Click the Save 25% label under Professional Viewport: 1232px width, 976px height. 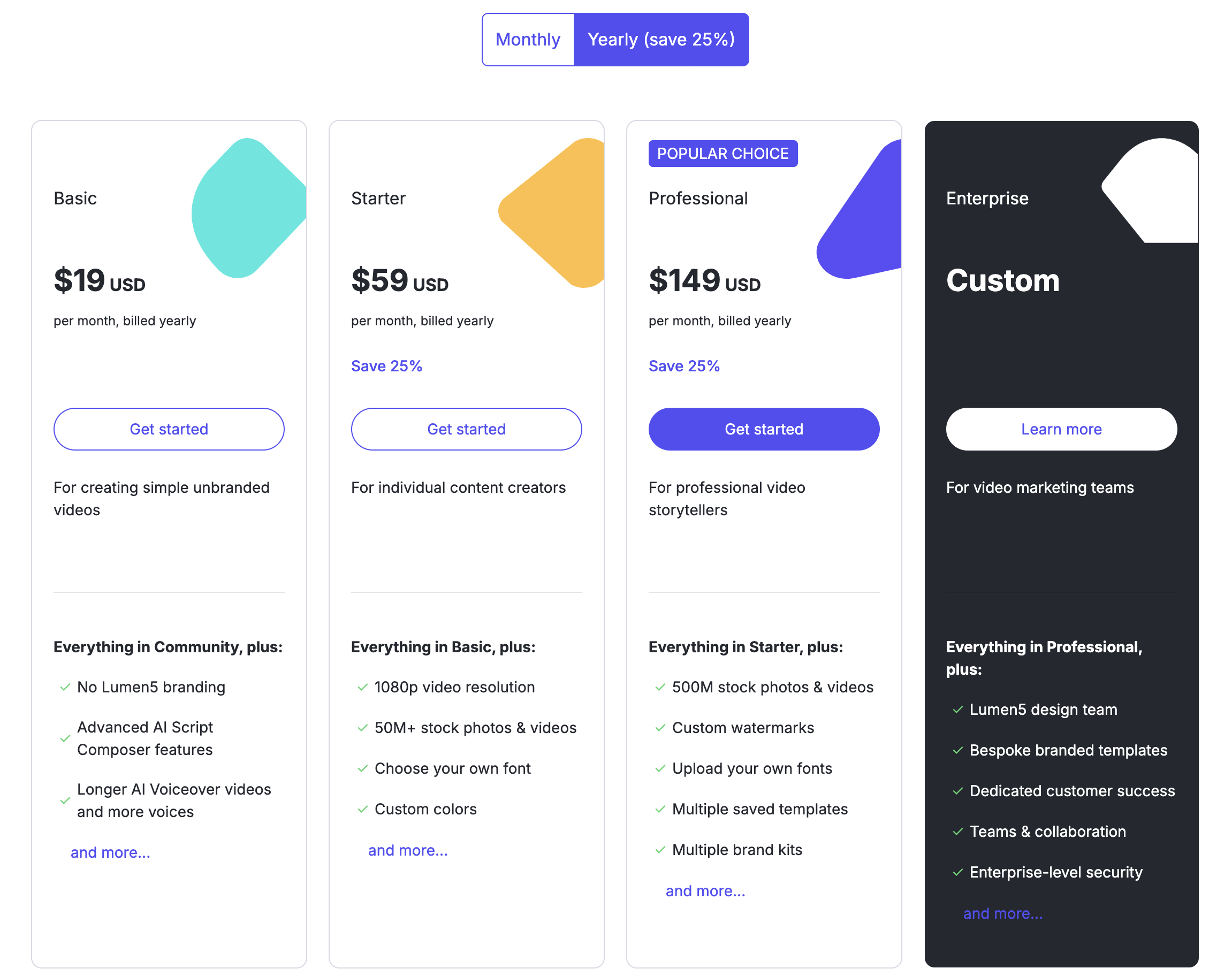[x=684, y=365]
